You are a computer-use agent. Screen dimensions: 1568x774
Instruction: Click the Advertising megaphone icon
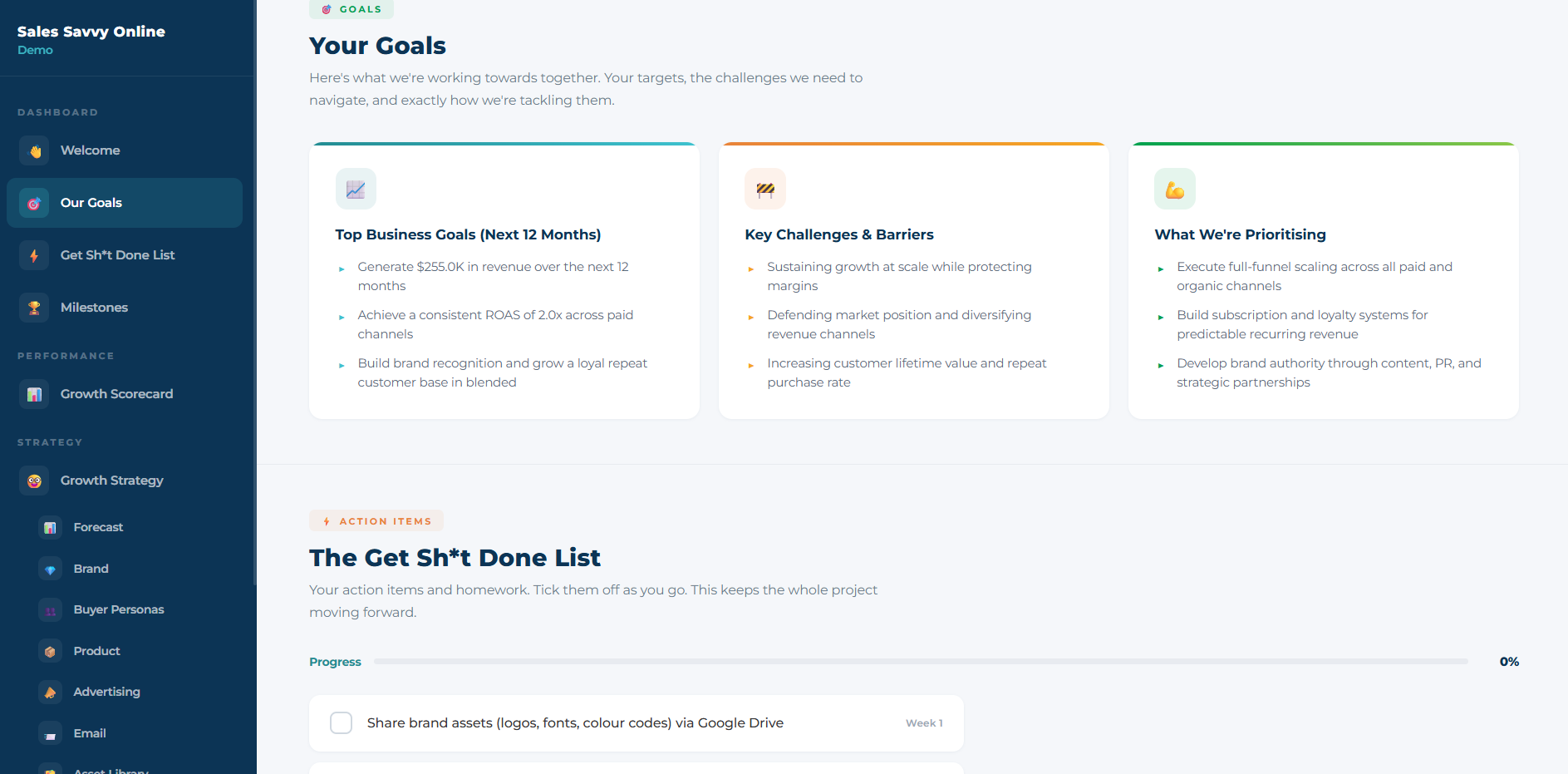[x=50, y=692]
